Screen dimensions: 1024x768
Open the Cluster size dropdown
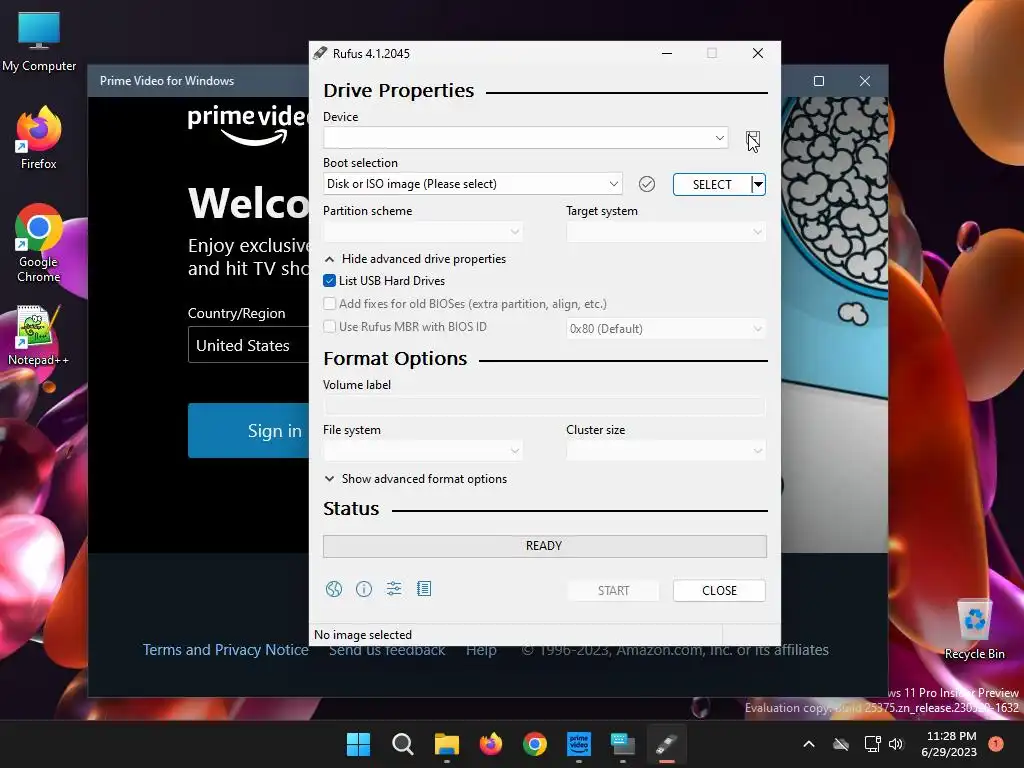666,451
